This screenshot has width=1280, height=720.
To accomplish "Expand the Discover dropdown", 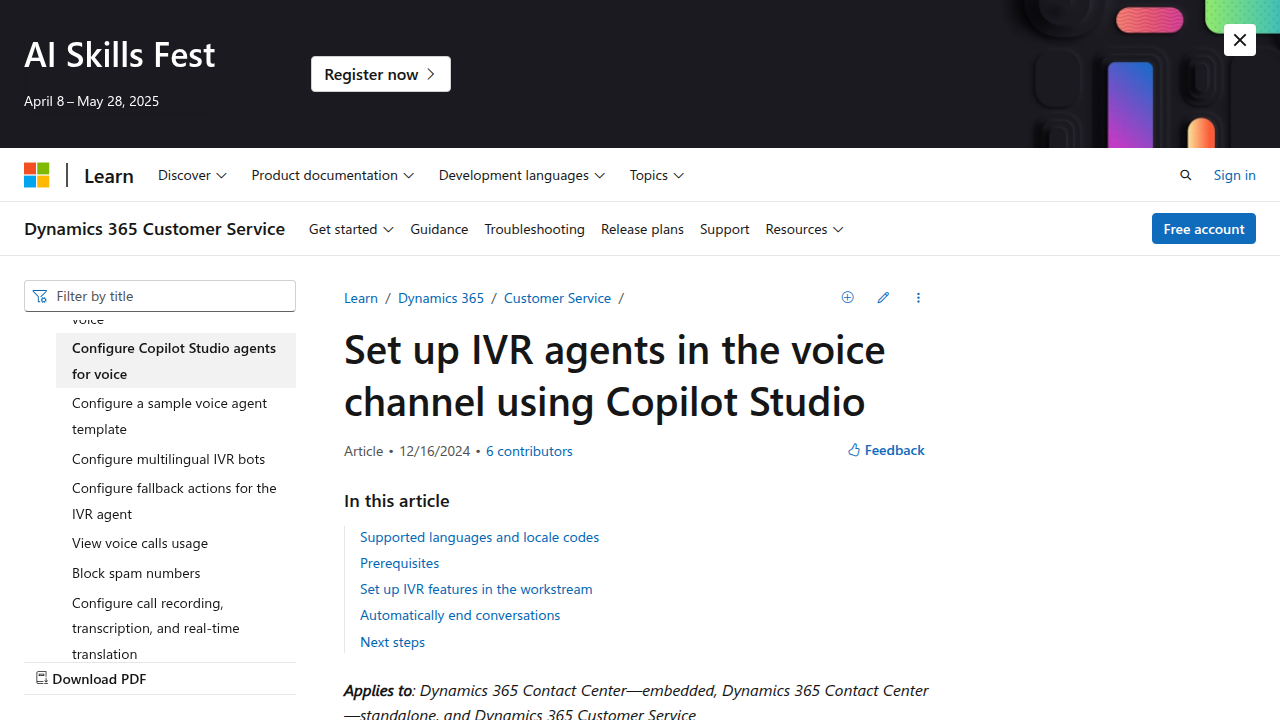I will 192,175.
